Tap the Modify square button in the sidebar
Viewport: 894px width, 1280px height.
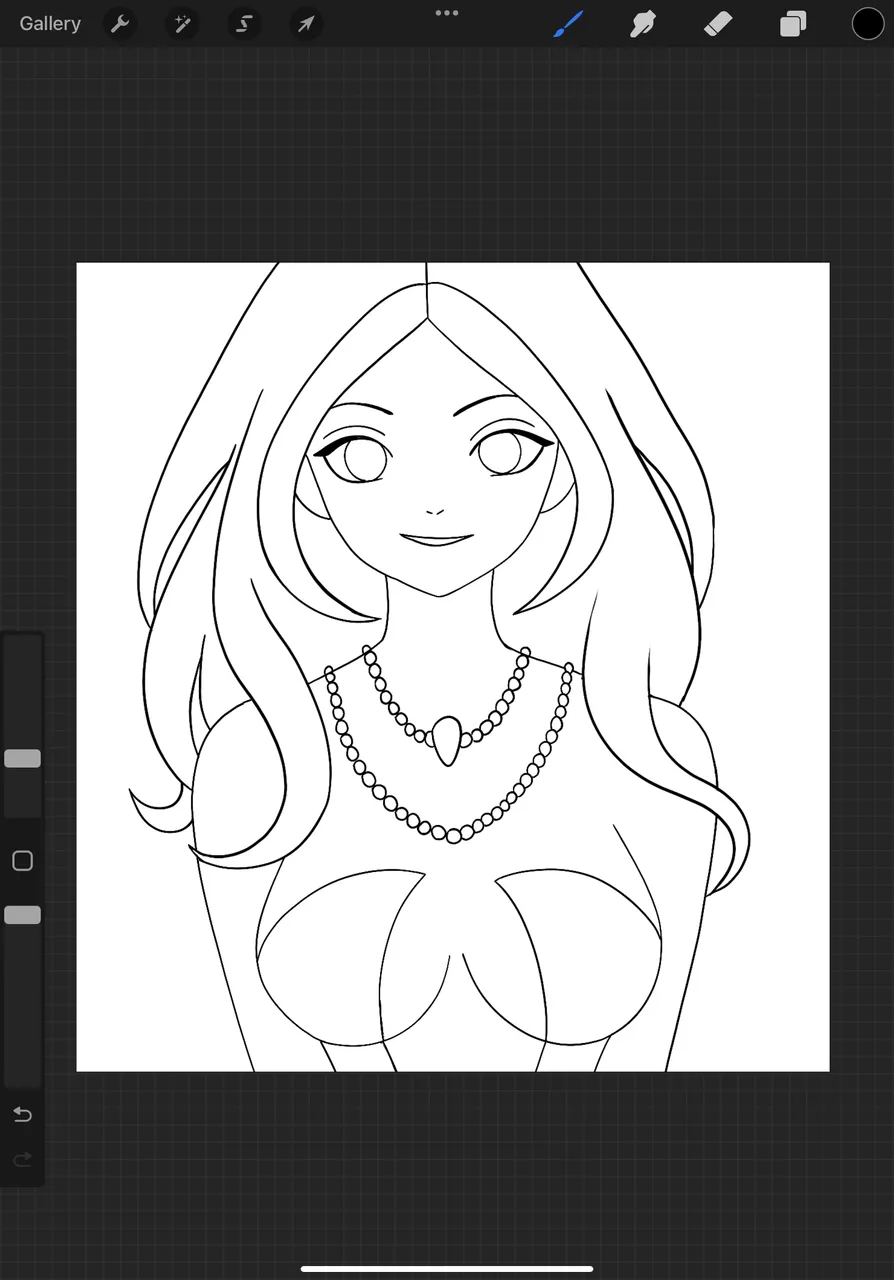(22, 861)
